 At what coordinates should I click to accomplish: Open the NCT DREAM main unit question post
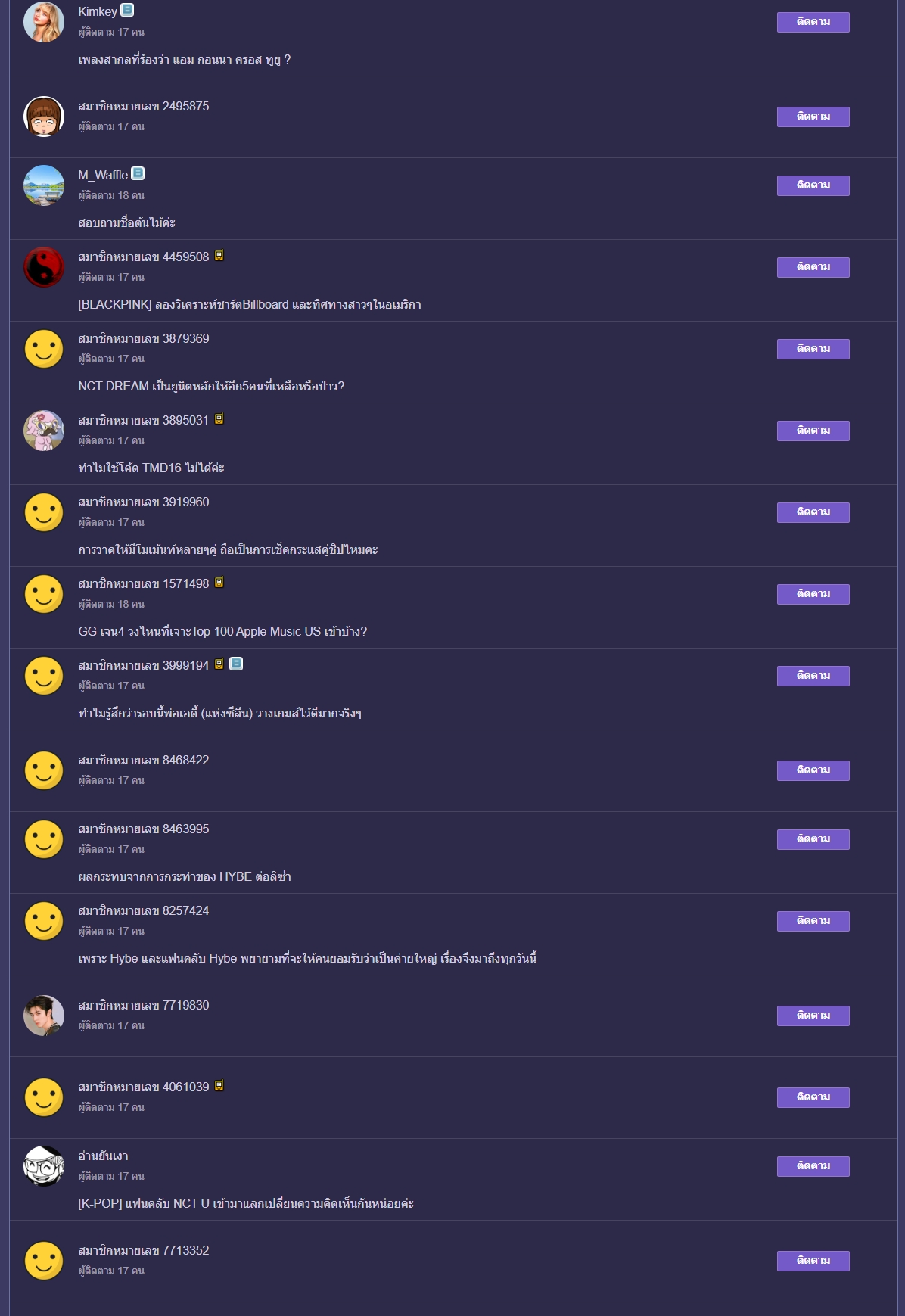[x=211, y=386]
